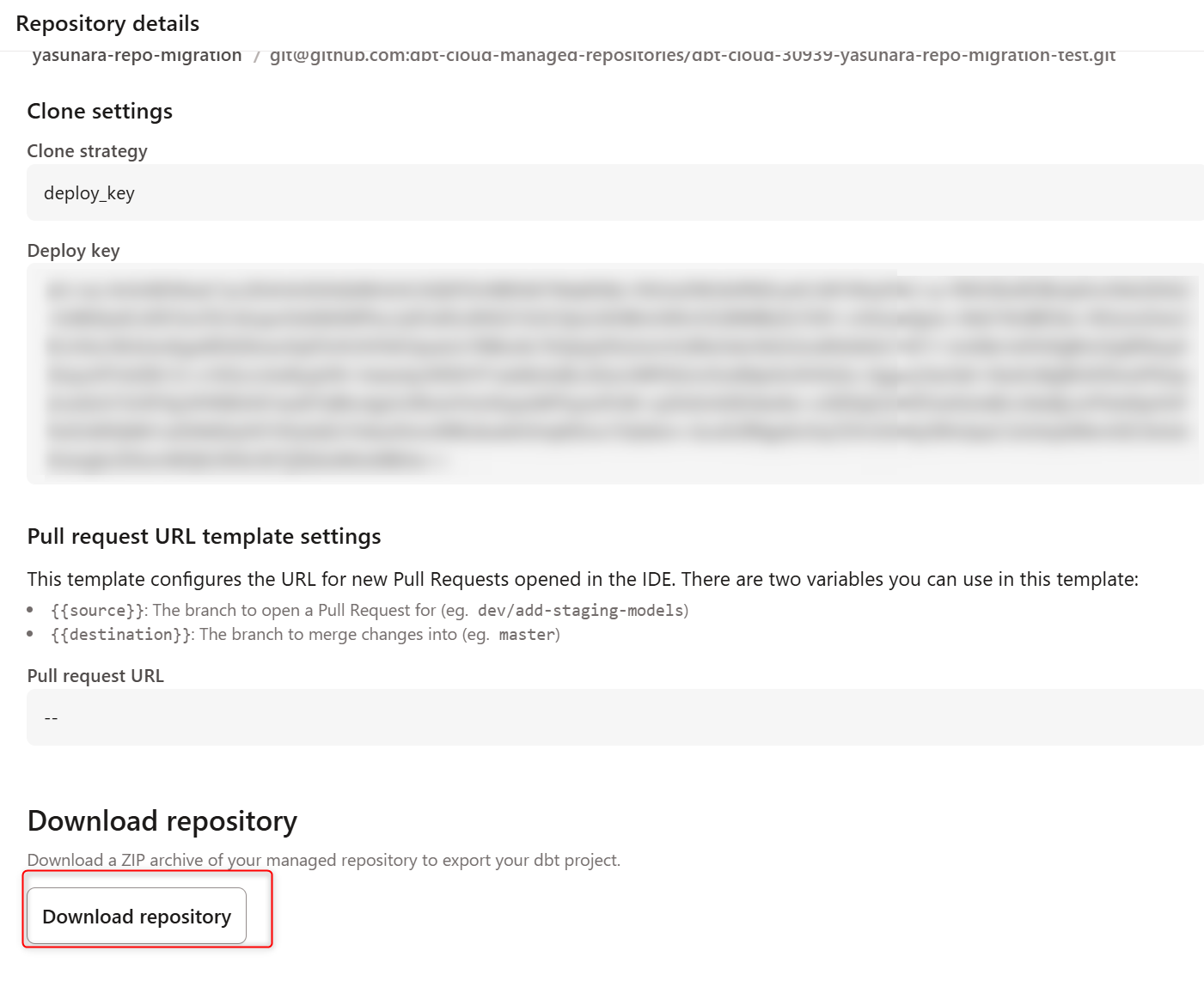Click the Pull request URL label
The height and width of the screenshot is (981, 1204).
[x=95, y=676]
